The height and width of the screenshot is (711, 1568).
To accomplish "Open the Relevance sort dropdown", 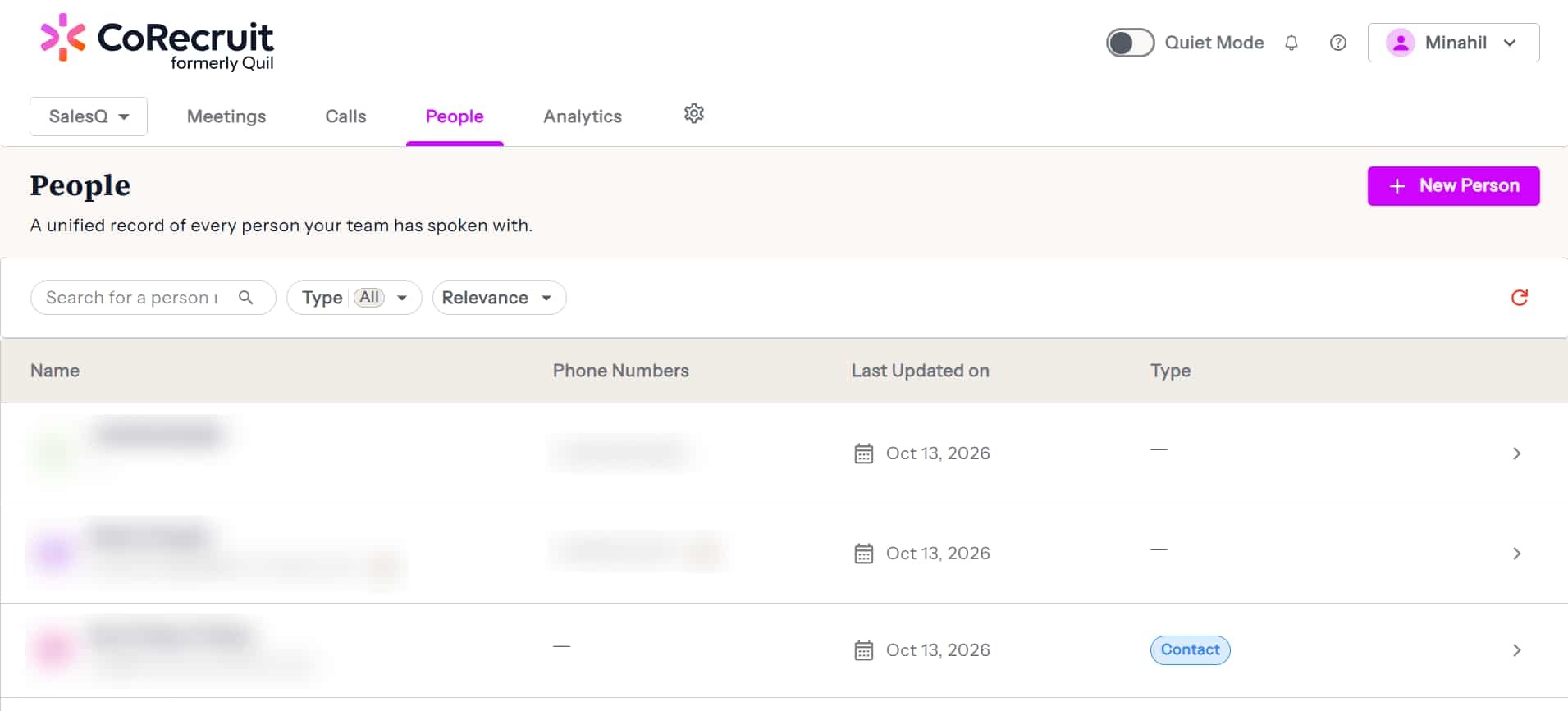I will point(499,298).
